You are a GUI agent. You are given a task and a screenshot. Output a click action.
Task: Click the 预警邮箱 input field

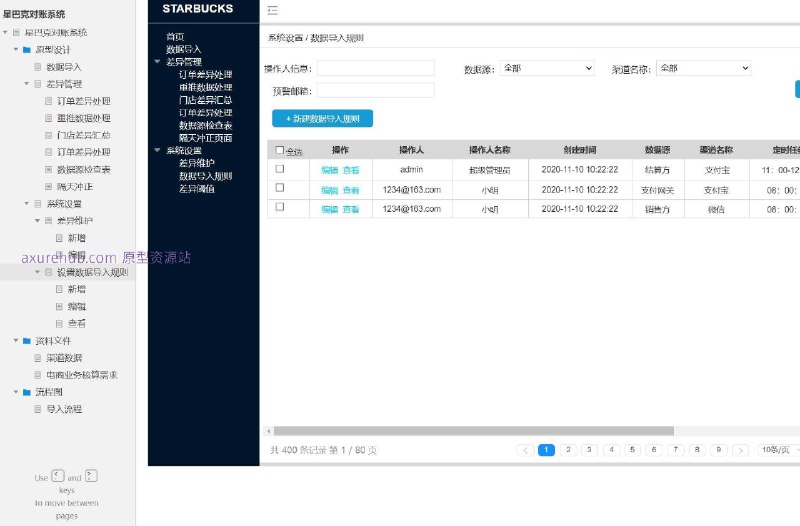[376, 91]
